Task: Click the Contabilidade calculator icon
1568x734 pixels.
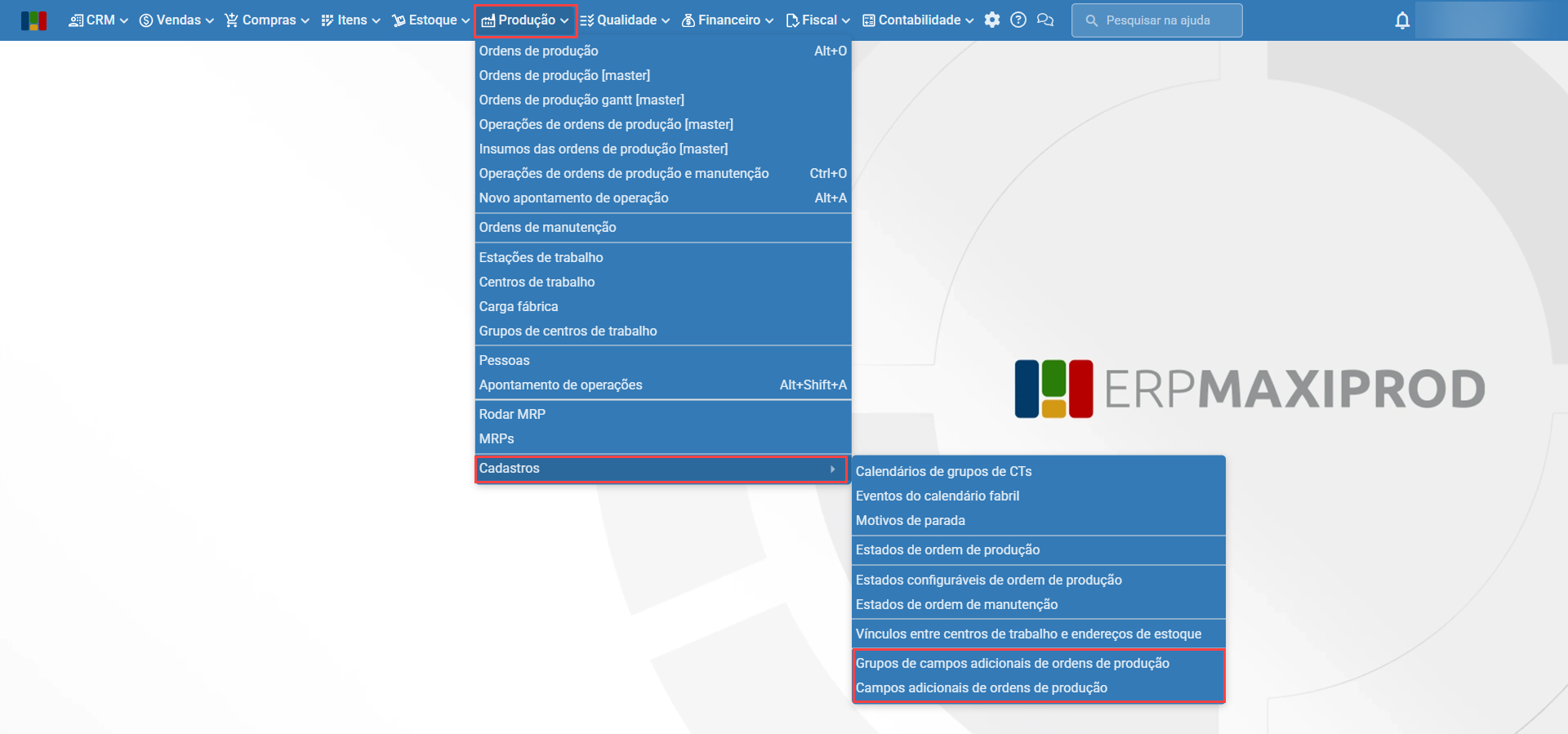Action: pos(869,20)
